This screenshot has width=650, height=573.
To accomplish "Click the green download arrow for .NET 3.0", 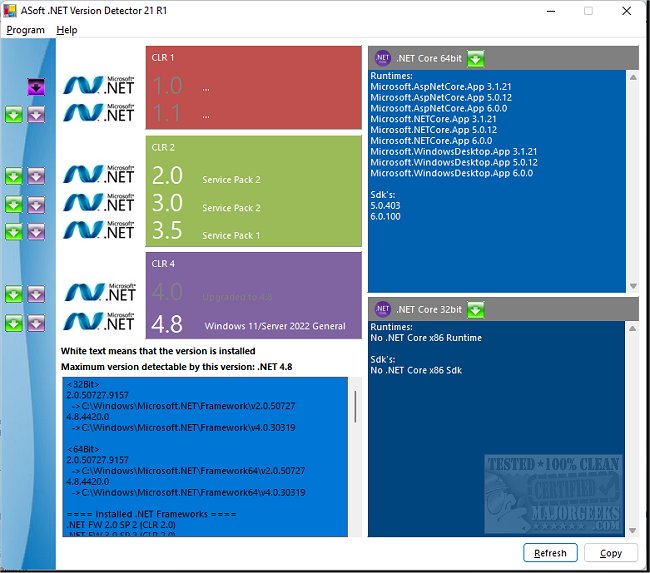I will (14, 204).
